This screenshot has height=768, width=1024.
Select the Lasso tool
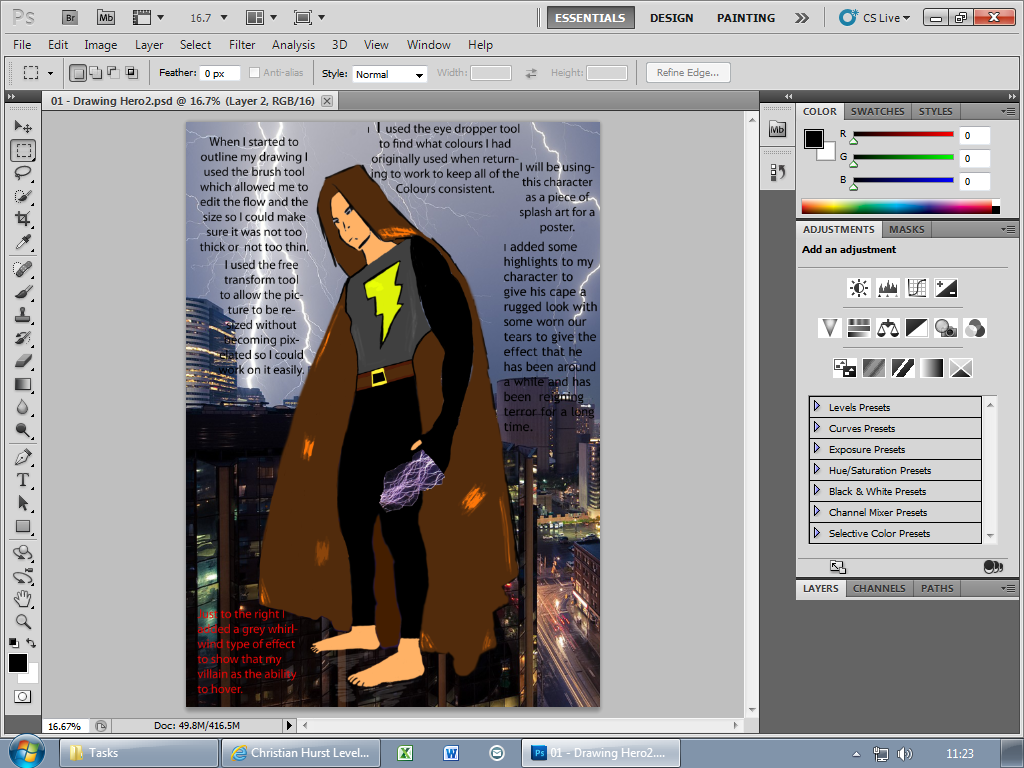pyautogui.click(x=23, y=173)
